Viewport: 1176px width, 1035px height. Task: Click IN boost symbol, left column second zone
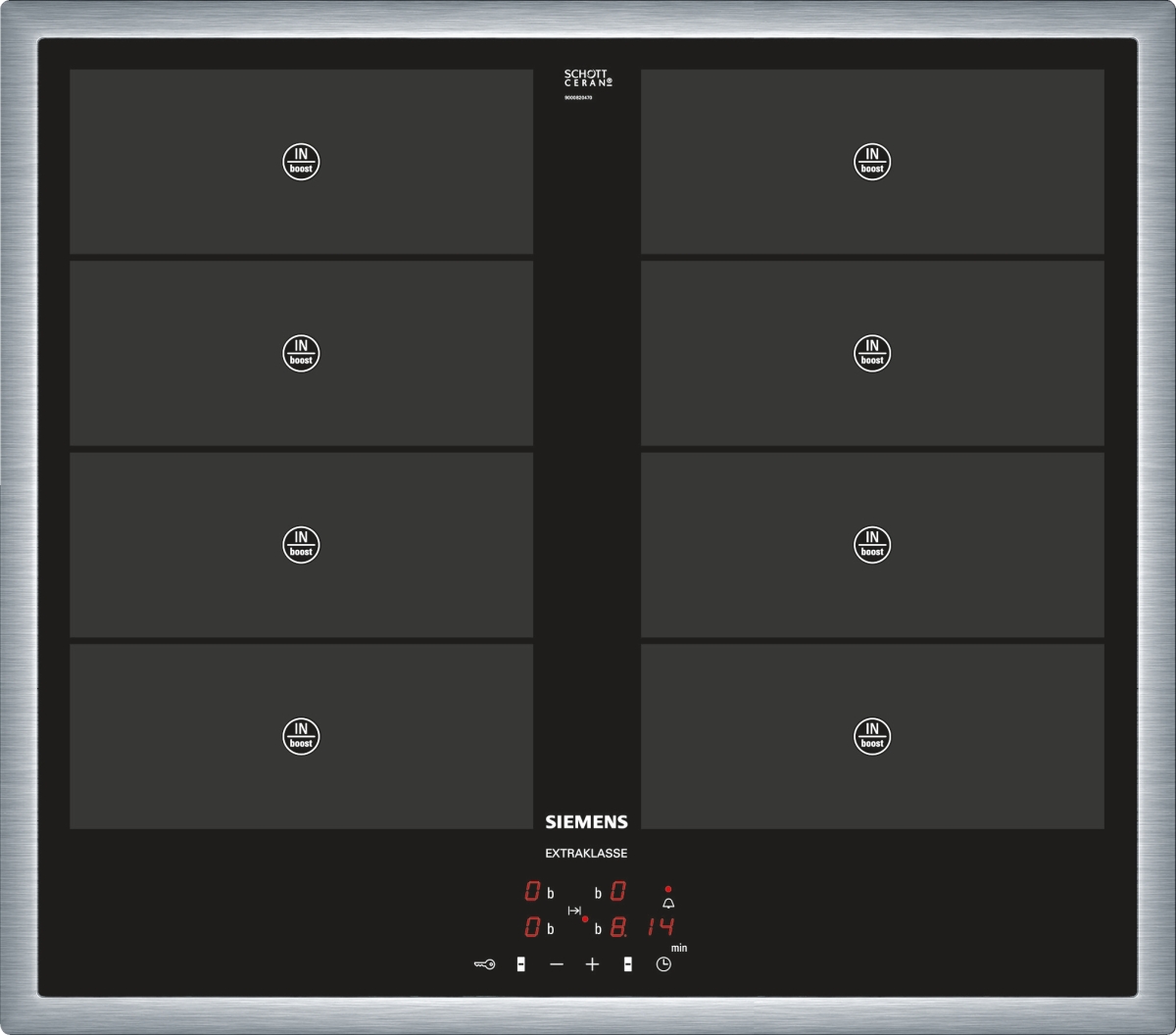[301, 353]
